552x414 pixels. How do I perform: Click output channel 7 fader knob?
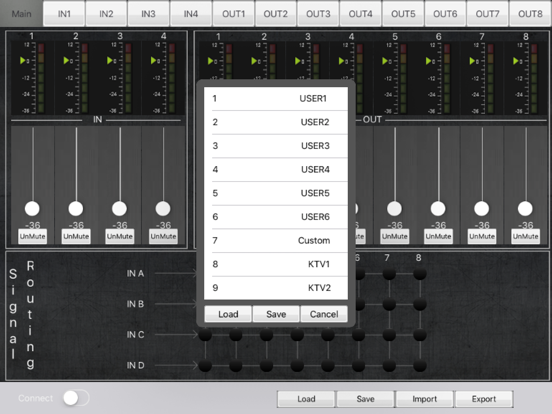(x=482, y=209)
